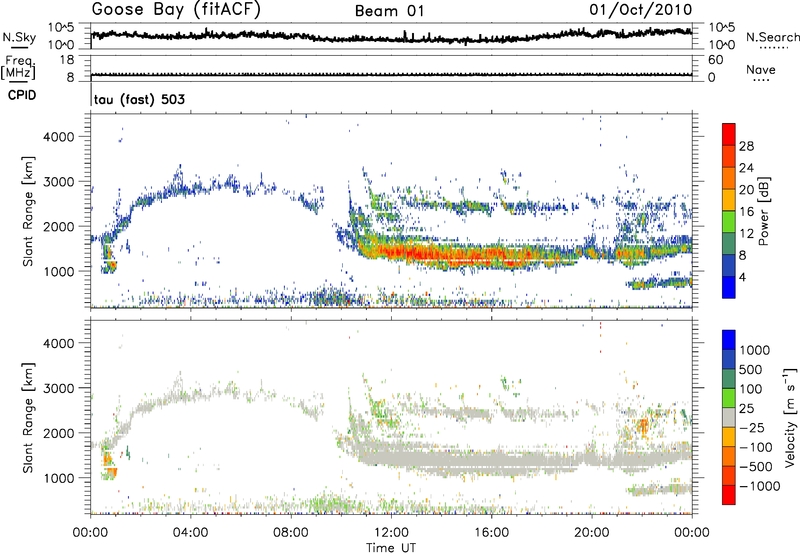Click the "Velocity [m s-1]" colorbar title
800x554 pixels.
[789, 417]
